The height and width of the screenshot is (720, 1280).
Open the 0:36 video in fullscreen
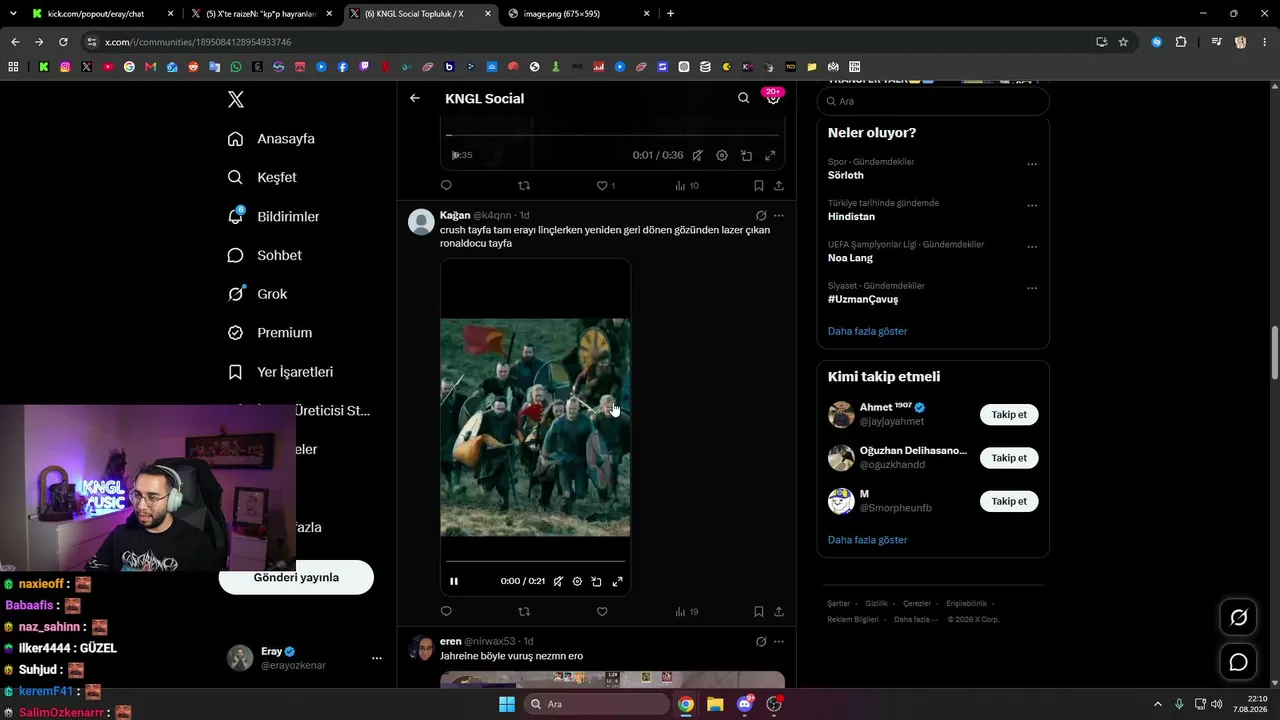pyautogui.click(x=770, y=156)
